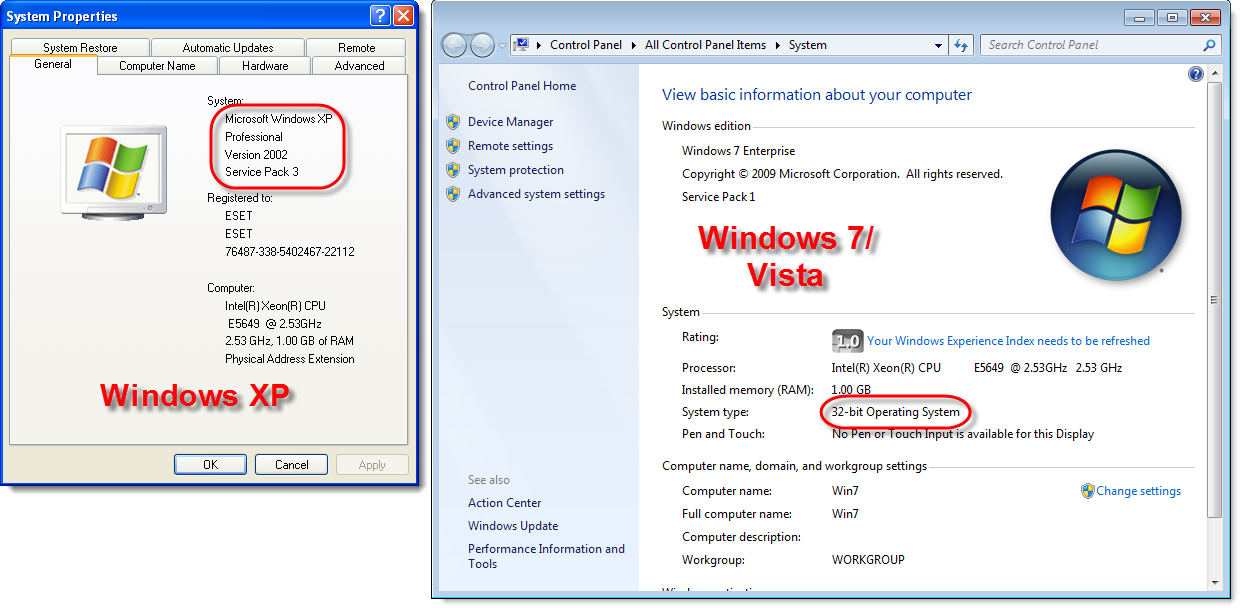Open Windows Experience Index refresh link
The width and height of the screenshot is (1240, 608).
pos(1008,341)
